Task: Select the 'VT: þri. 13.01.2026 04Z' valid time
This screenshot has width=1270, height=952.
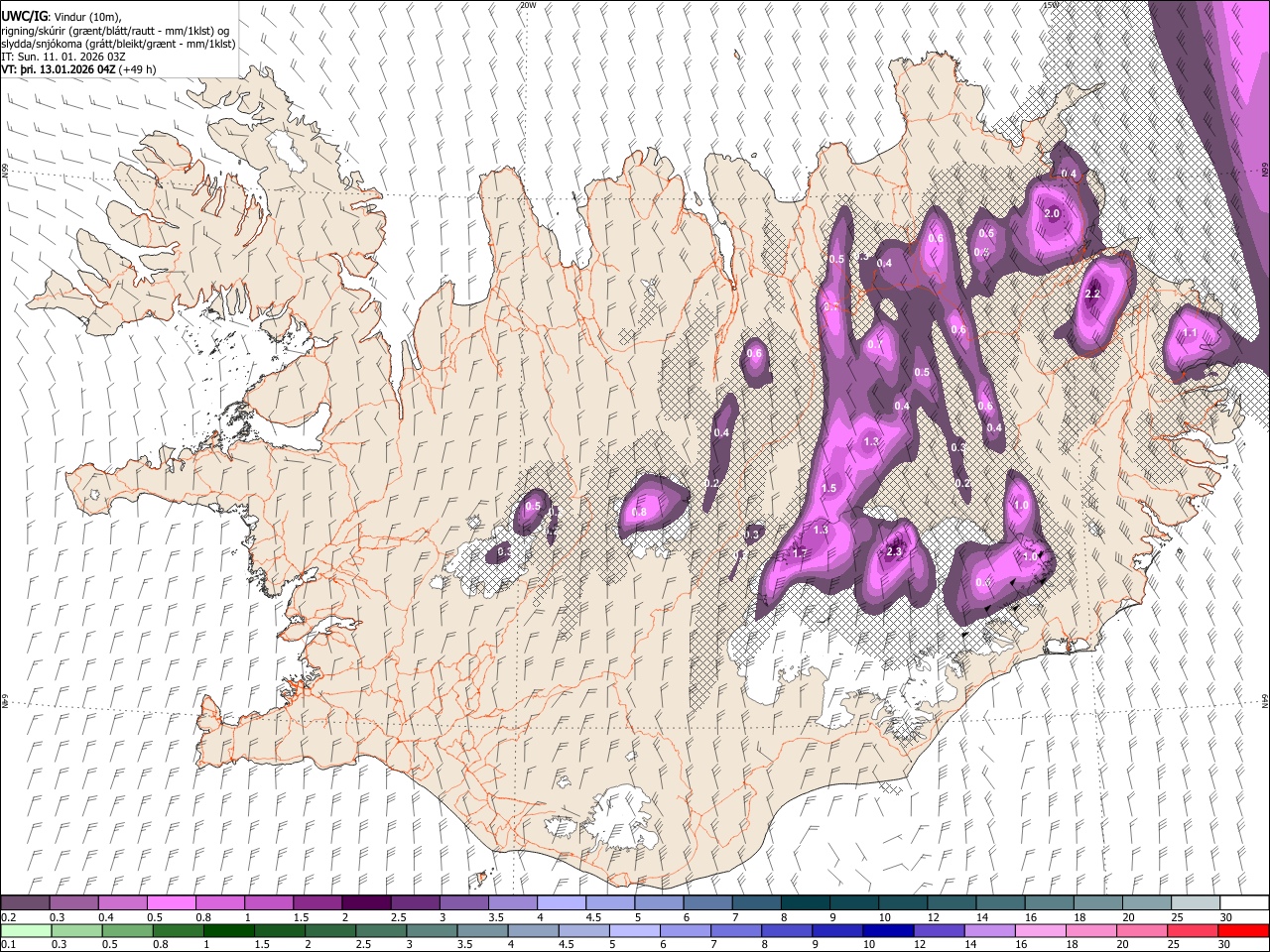Action: pos(59,69)
